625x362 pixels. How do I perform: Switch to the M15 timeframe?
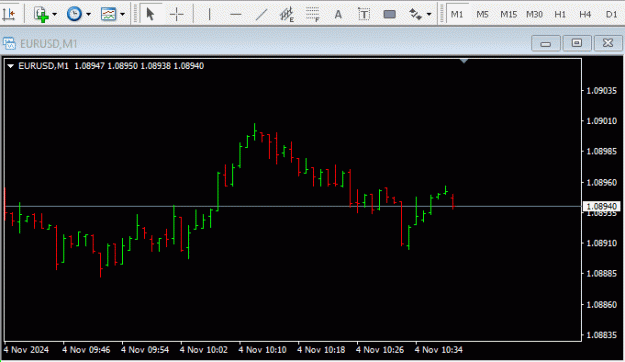point(509,14)
